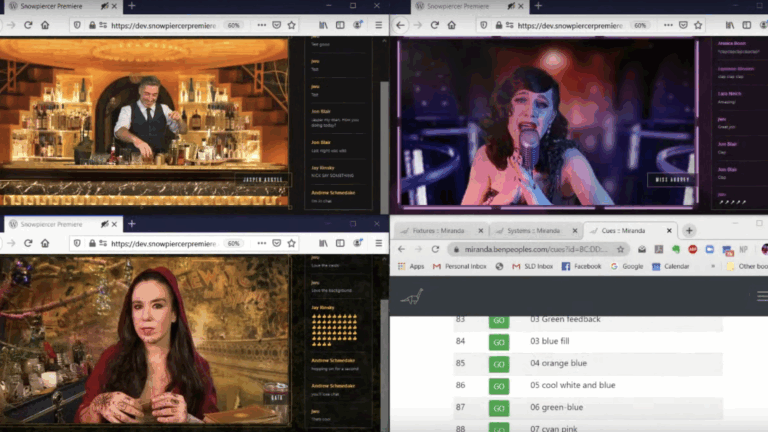Click the green Evernote extension icon
This screenshot has width=768, height=432.
pyautogui.click(x=676, y=249)
